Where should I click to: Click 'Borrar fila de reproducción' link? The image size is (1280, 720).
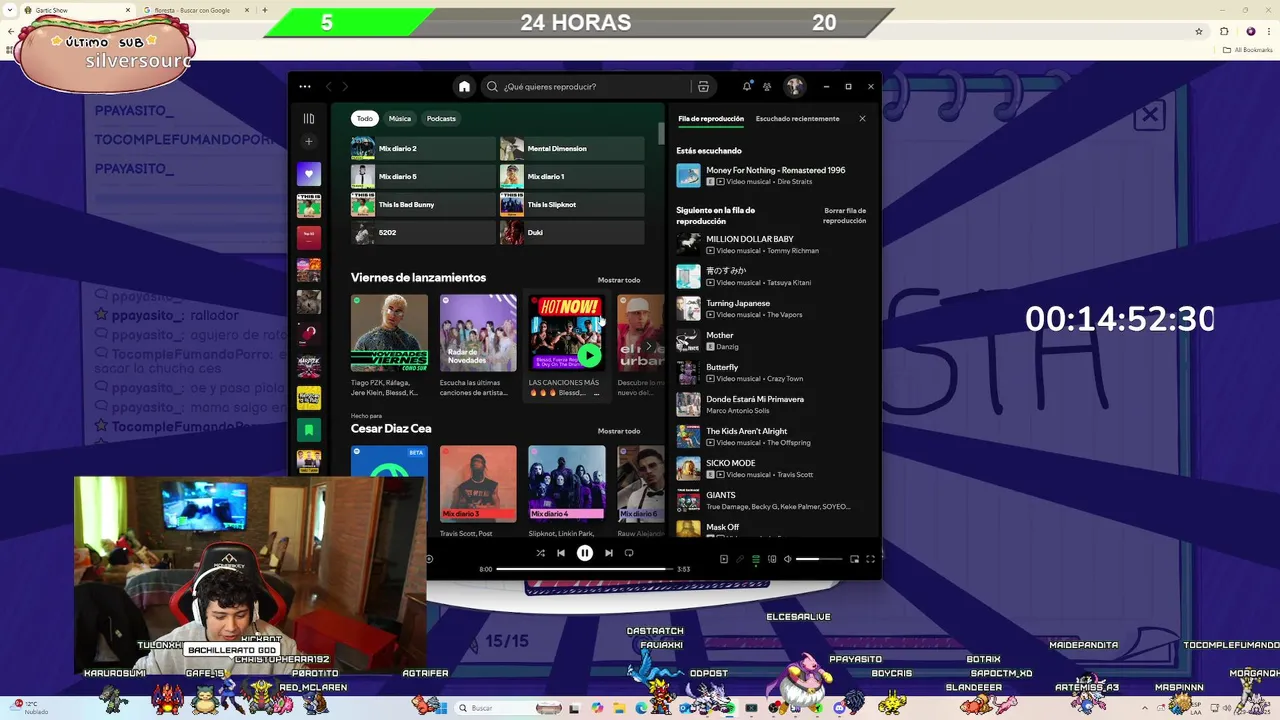[x=845, y=216]
